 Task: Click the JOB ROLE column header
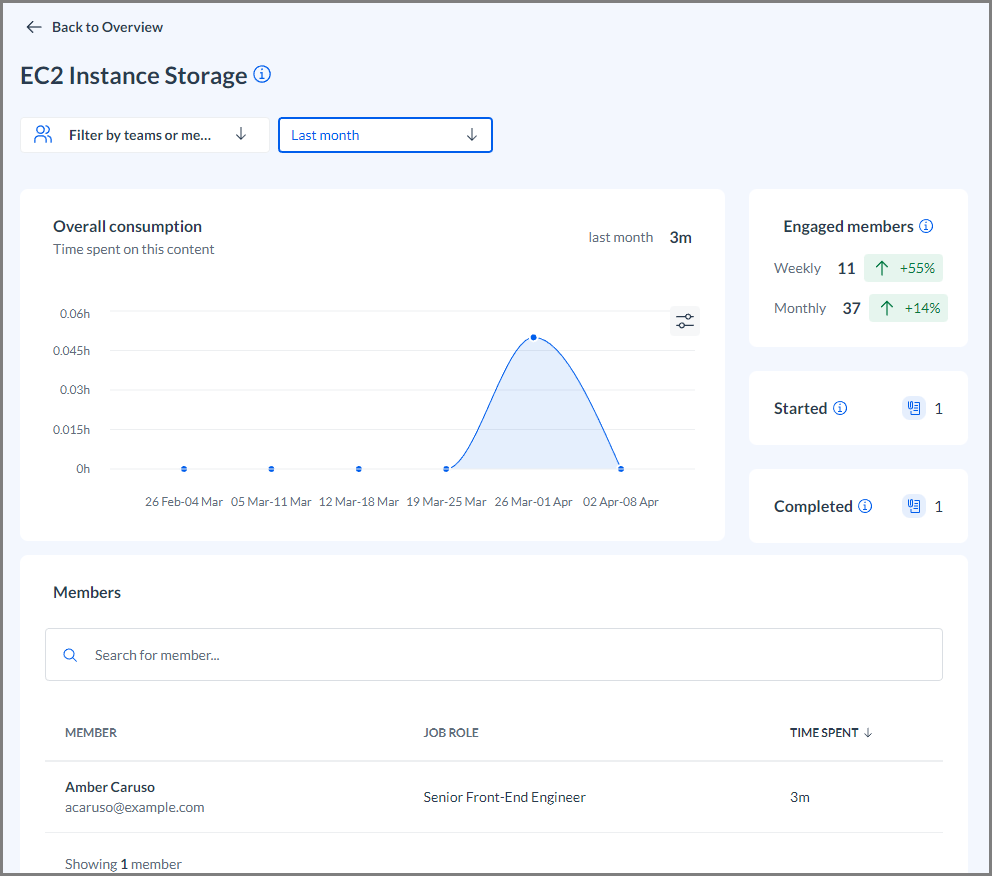(450, 732)
